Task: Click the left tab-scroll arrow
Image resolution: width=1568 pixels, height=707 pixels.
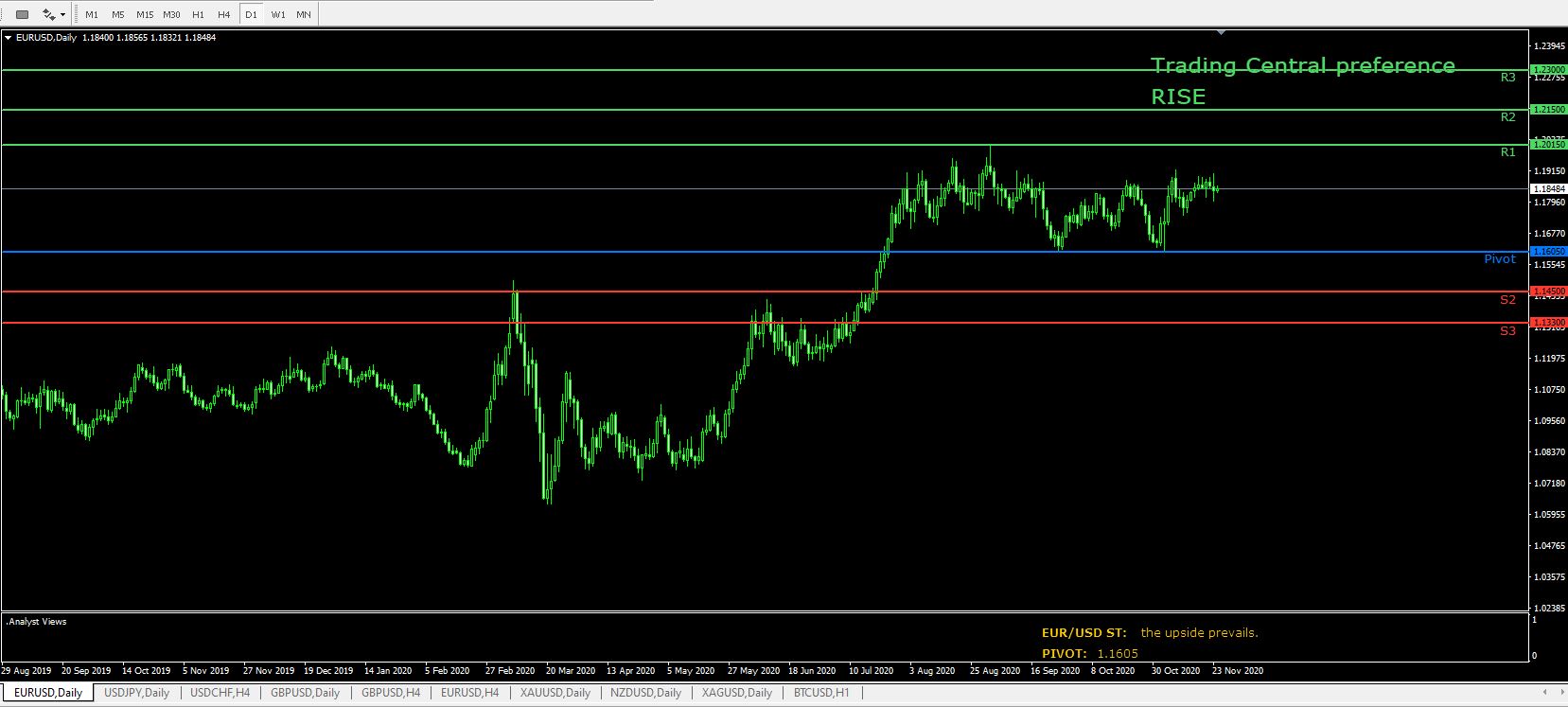Action: pos(1545,693)
